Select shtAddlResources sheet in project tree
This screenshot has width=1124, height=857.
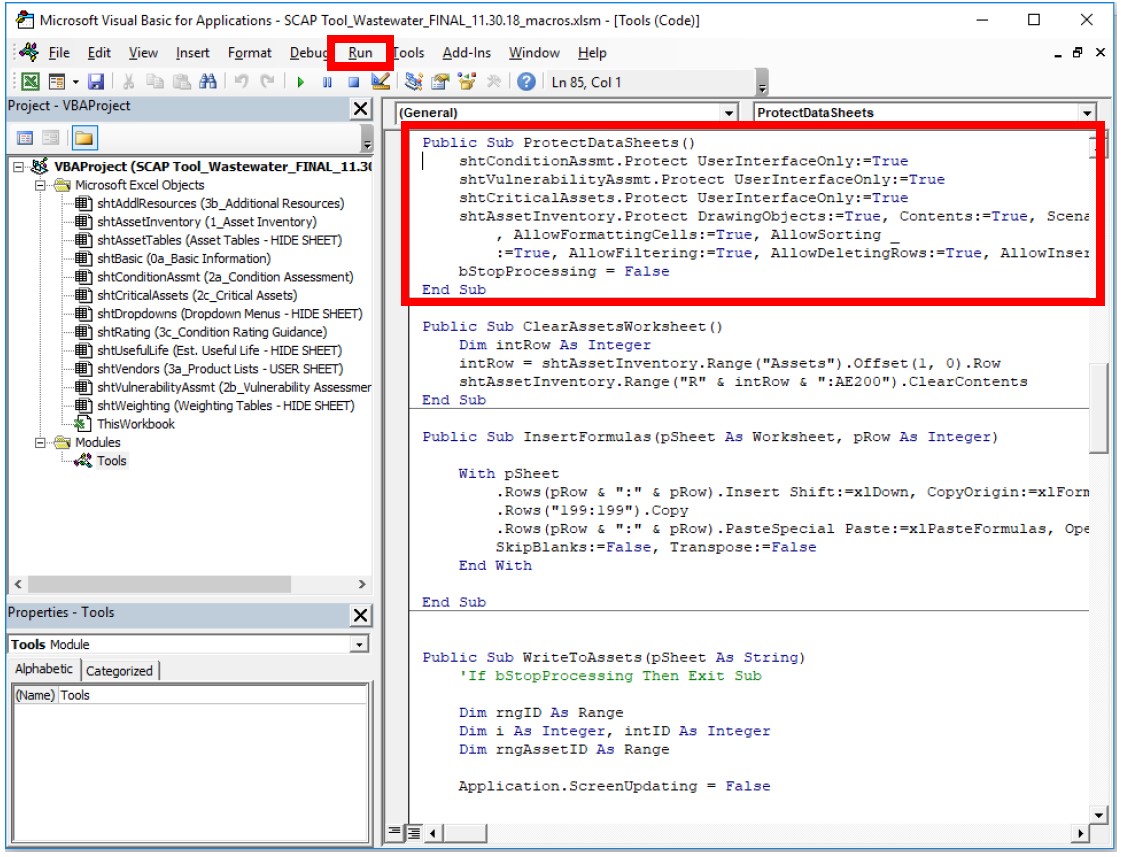(x=220, y=204)
